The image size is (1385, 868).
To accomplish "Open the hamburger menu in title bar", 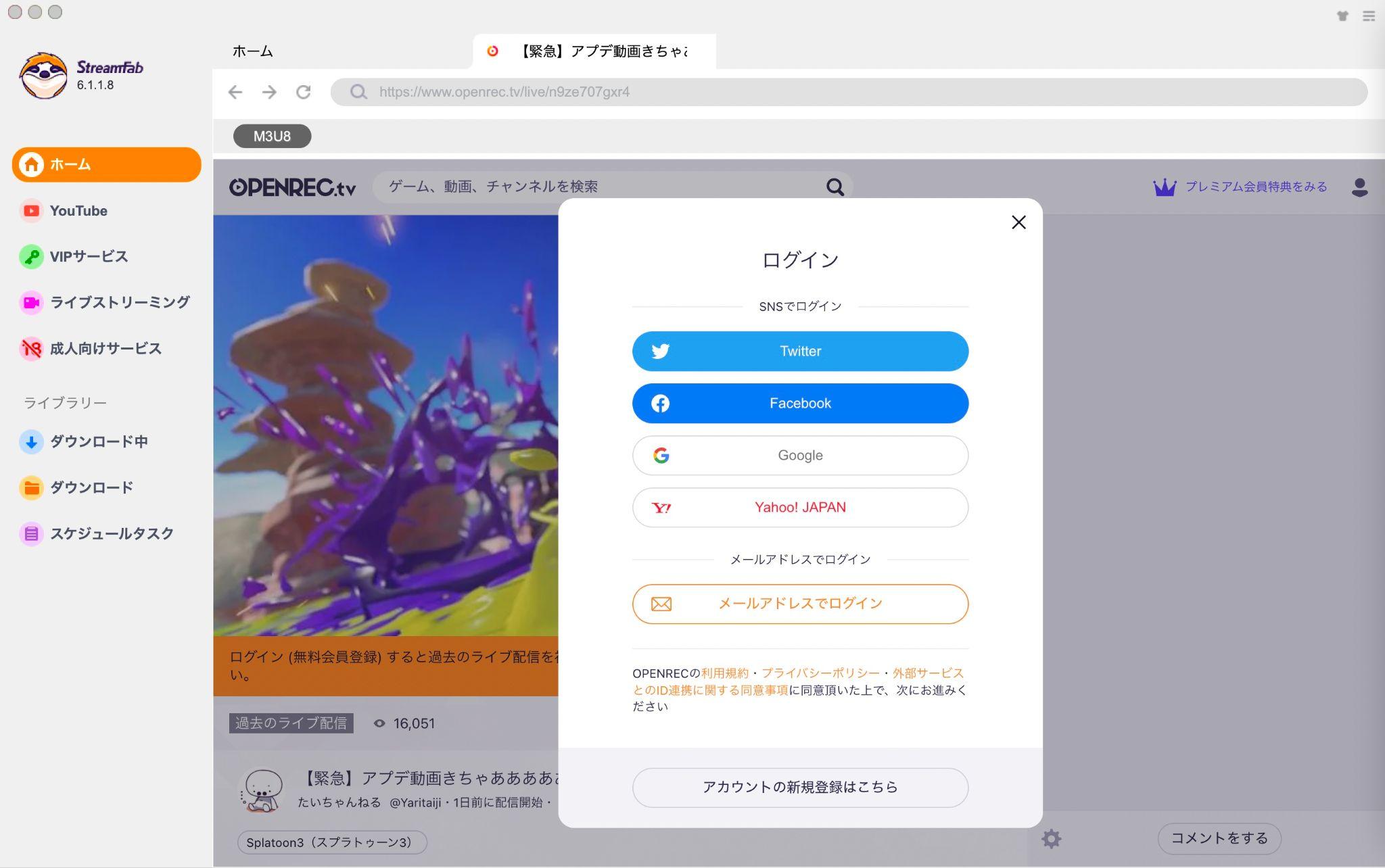I will (x=1369, y=16).
